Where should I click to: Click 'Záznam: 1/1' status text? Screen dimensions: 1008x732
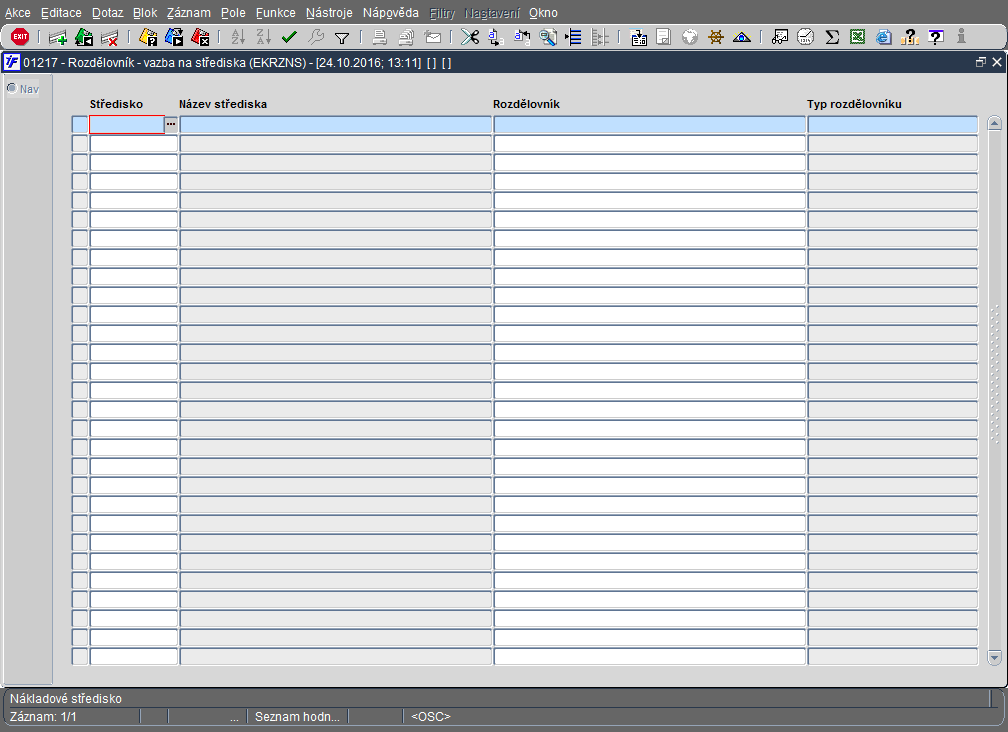click(x=43, y=717)
